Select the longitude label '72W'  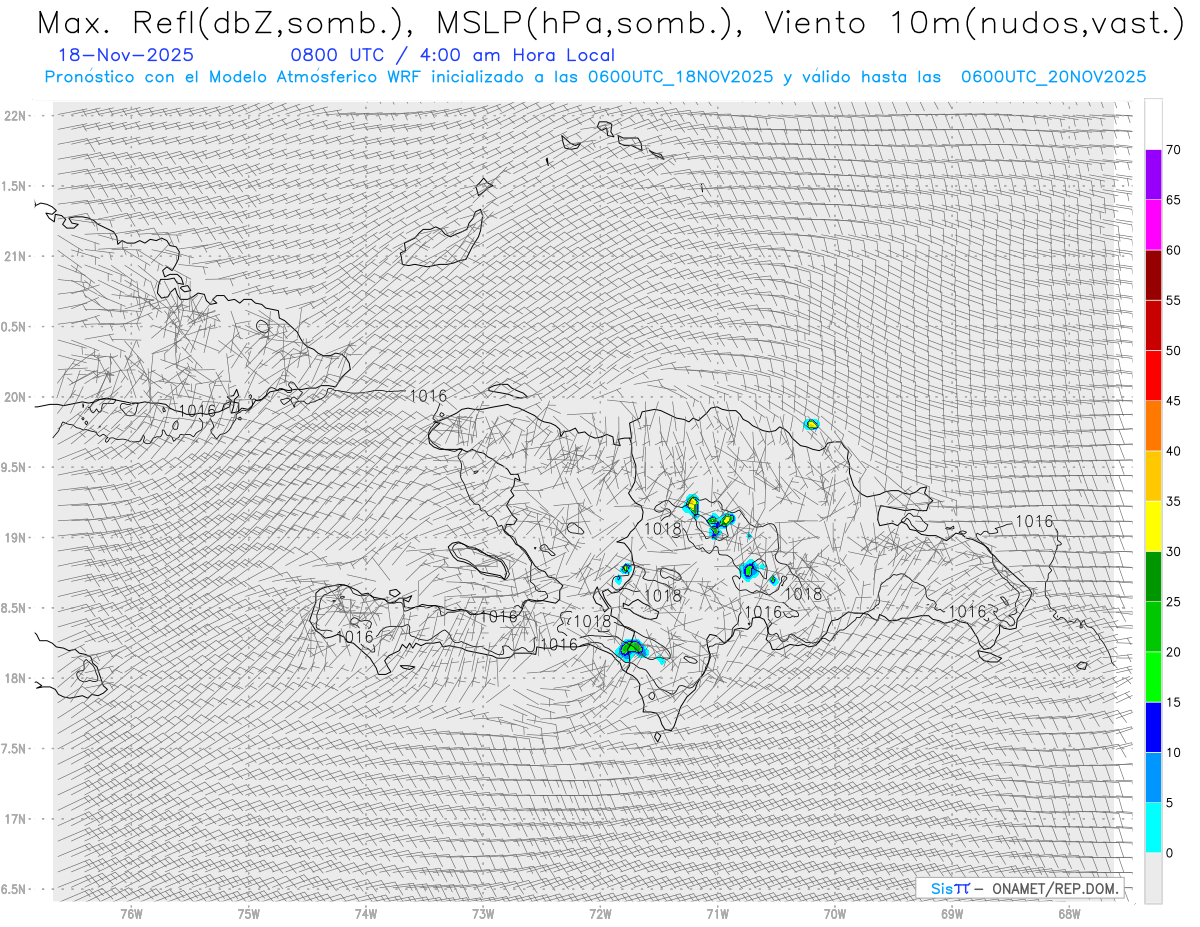600,913
